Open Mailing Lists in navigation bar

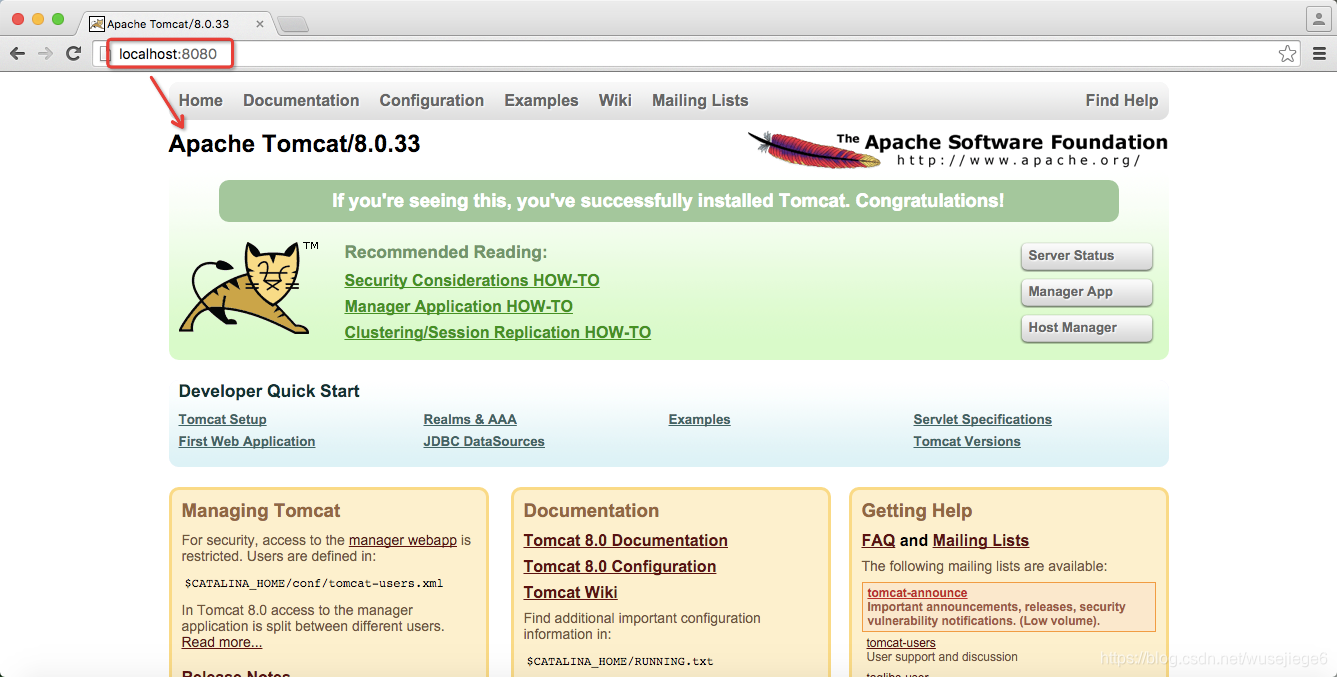(x=700, y=100)
